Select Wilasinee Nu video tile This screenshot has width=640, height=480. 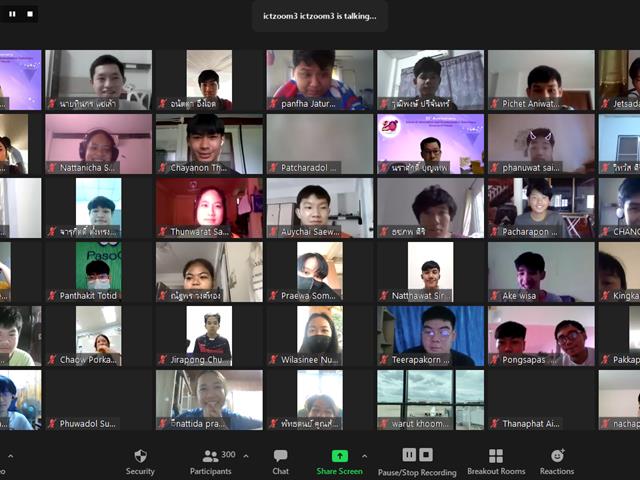[x=320, y=336]
